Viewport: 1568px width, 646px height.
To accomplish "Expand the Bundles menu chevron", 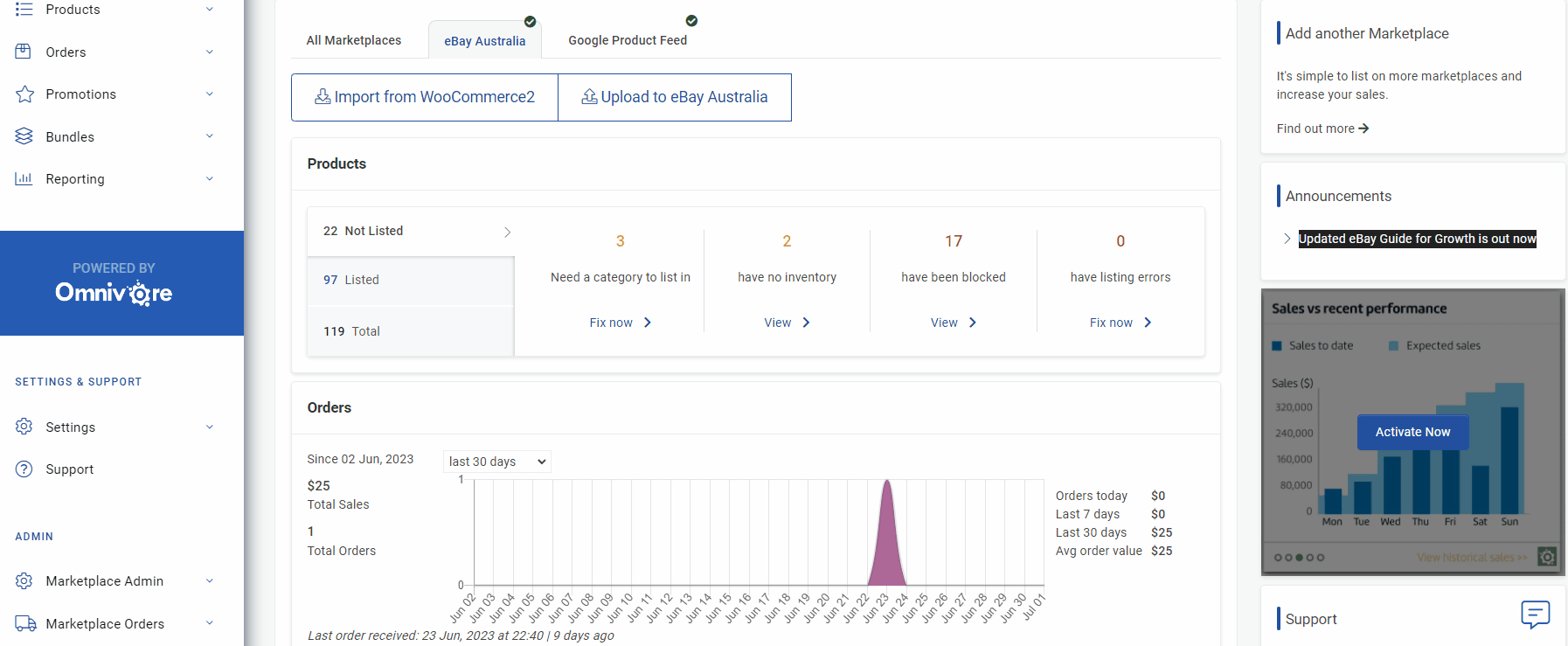I will tap(210, 136).
